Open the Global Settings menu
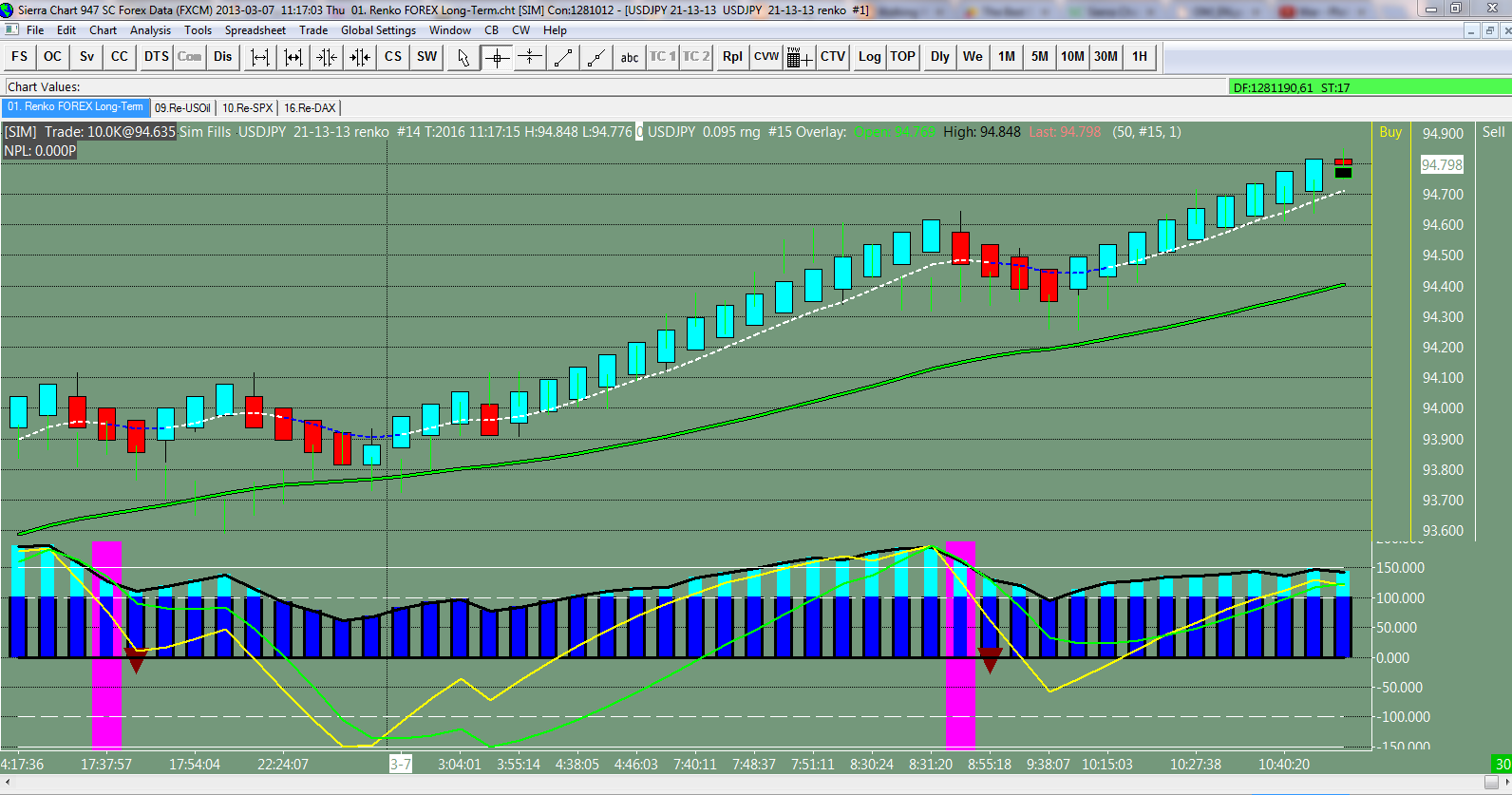 (x=379, y=30)
